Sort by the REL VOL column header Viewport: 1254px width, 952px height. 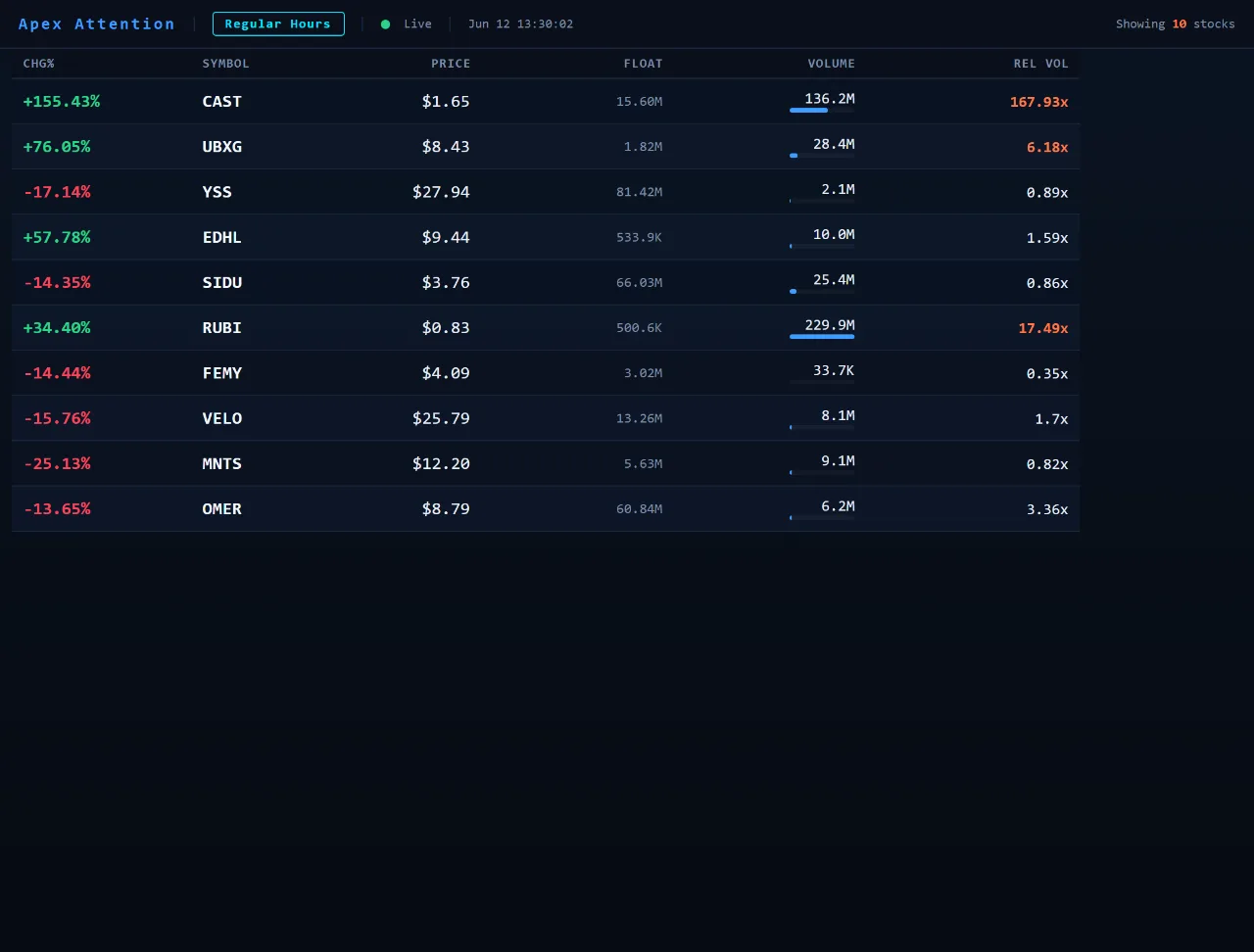pyautogui.click(x=1040, y=64)
